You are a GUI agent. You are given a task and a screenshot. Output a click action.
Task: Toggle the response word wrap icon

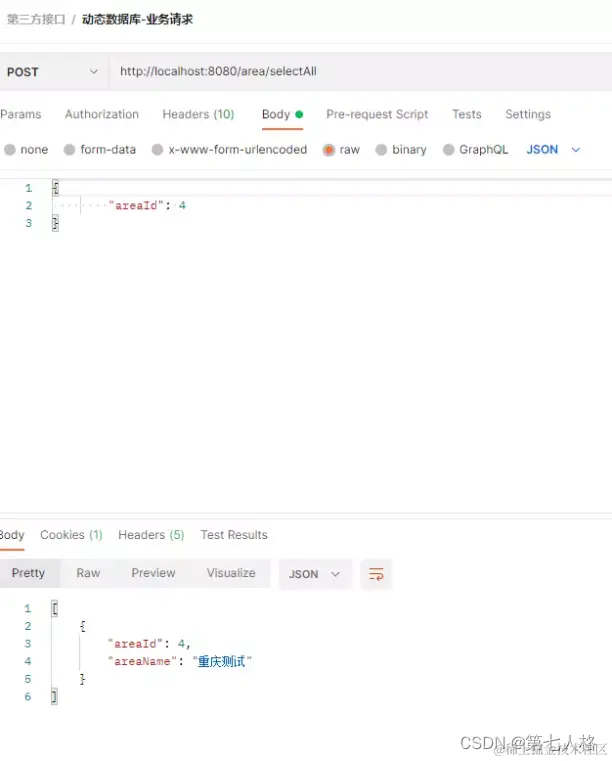pos(376,574)
